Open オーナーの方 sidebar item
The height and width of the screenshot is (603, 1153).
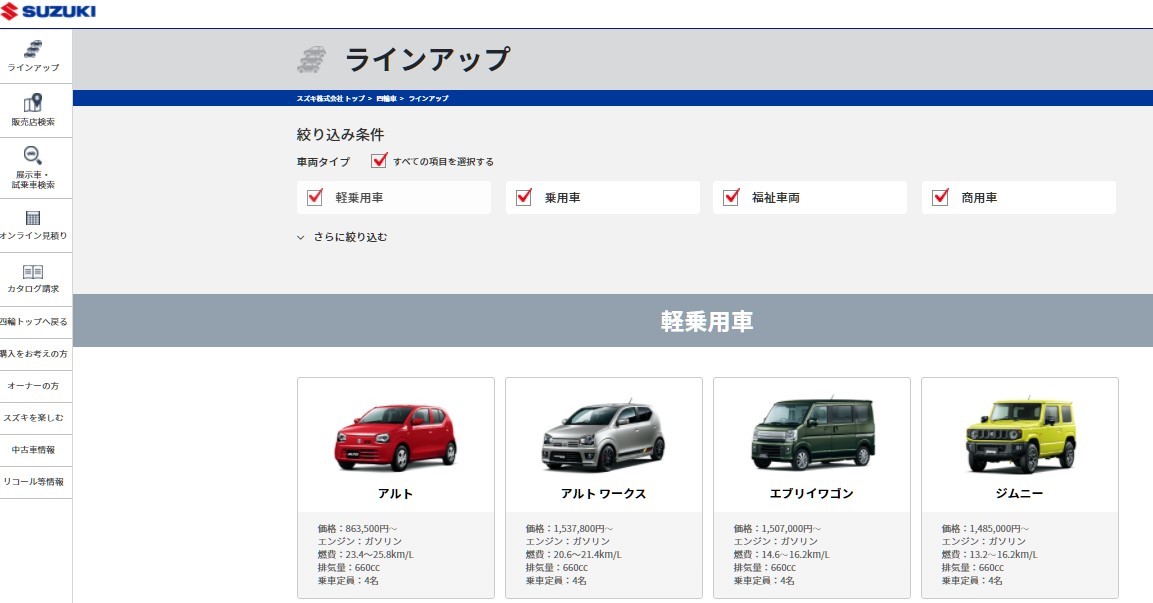(x=34, y=386)
